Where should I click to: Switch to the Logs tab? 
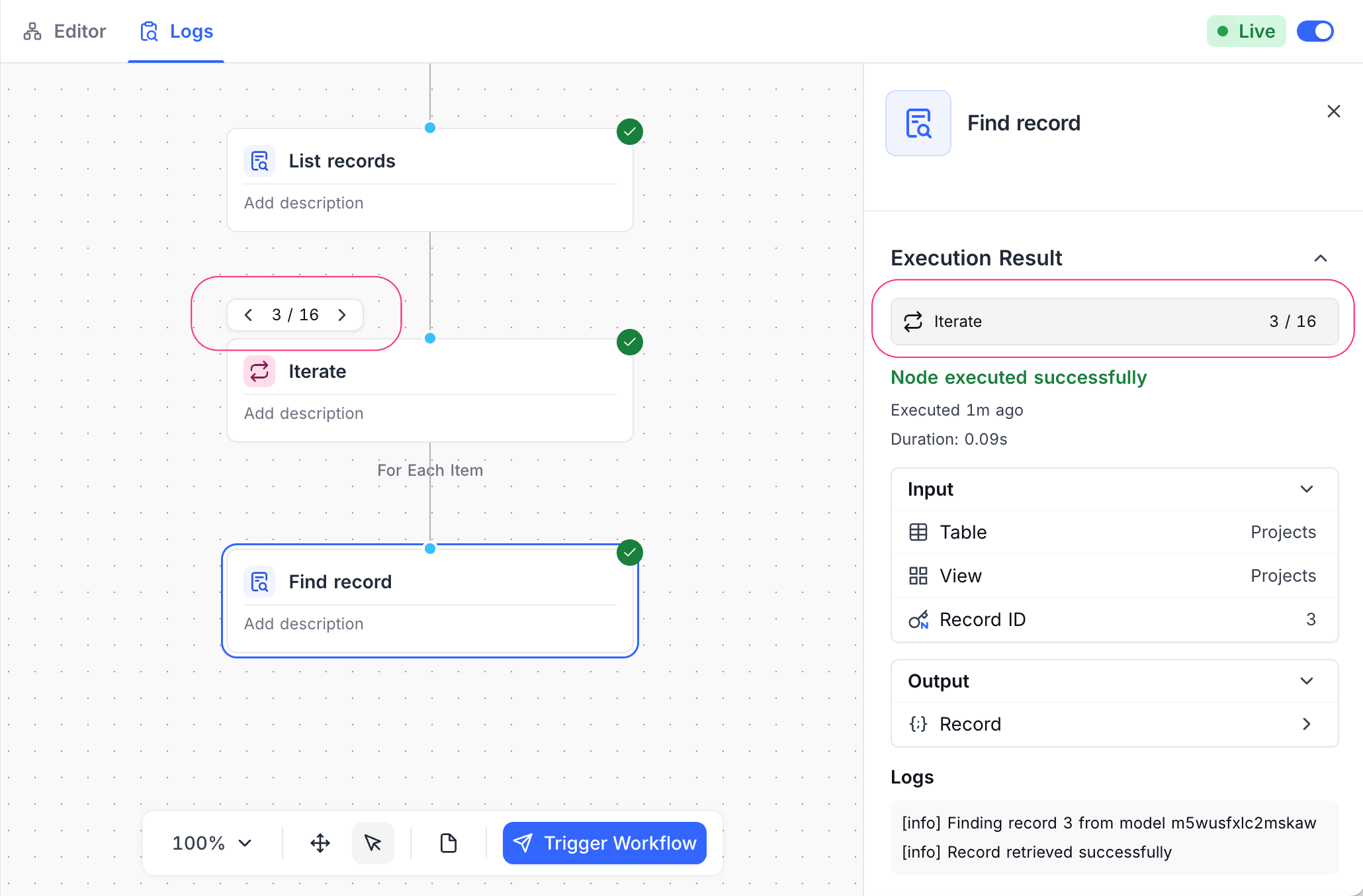click(177, 31)
